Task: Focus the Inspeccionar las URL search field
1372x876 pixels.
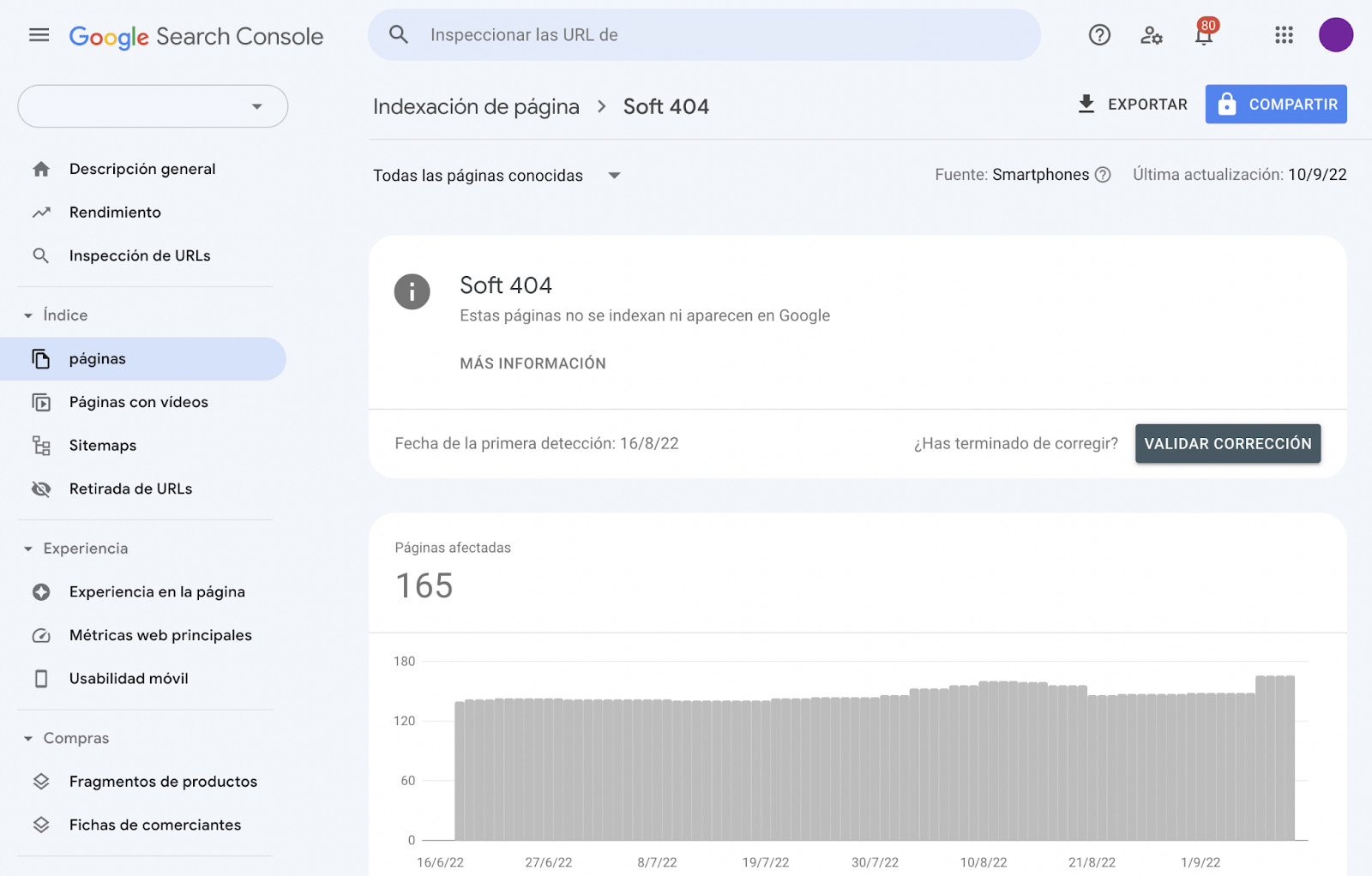Action: point(703,35)
